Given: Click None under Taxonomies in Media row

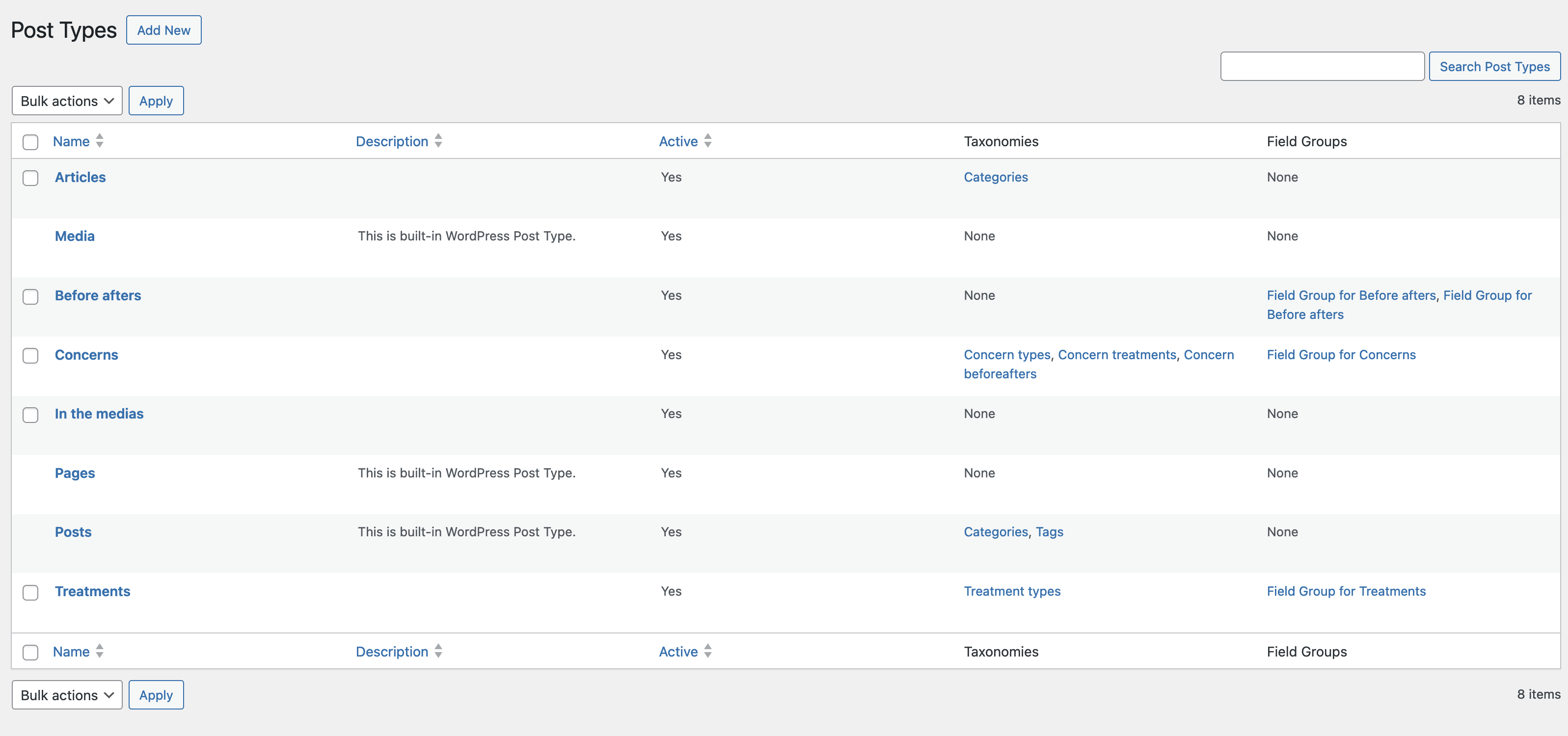Looking at the screenshot, I should (x=979, y=236).
